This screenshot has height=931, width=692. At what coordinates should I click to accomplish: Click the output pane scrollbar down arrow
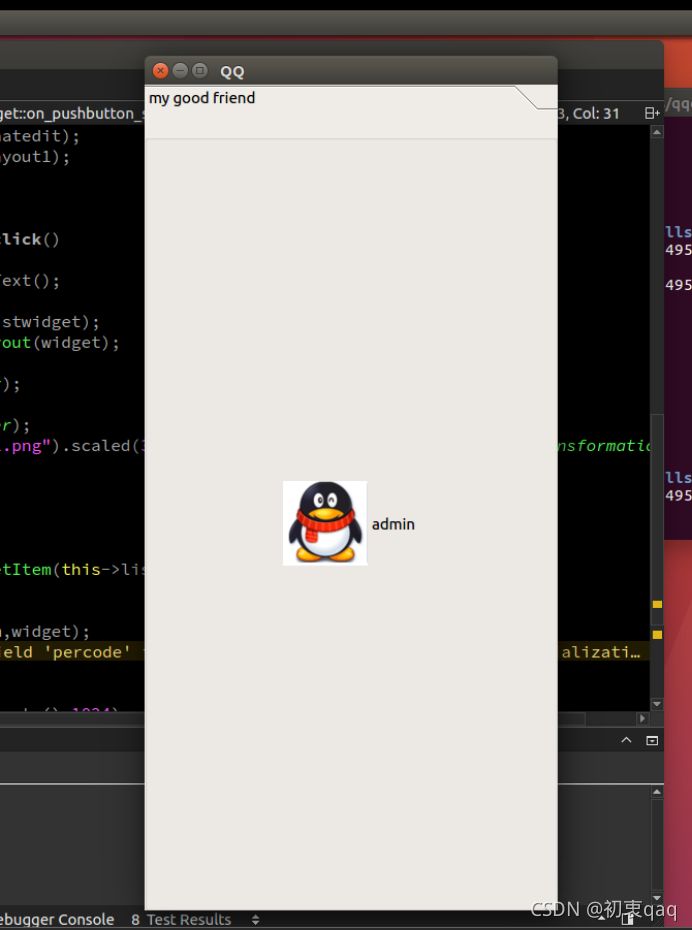tap(657, 898)
